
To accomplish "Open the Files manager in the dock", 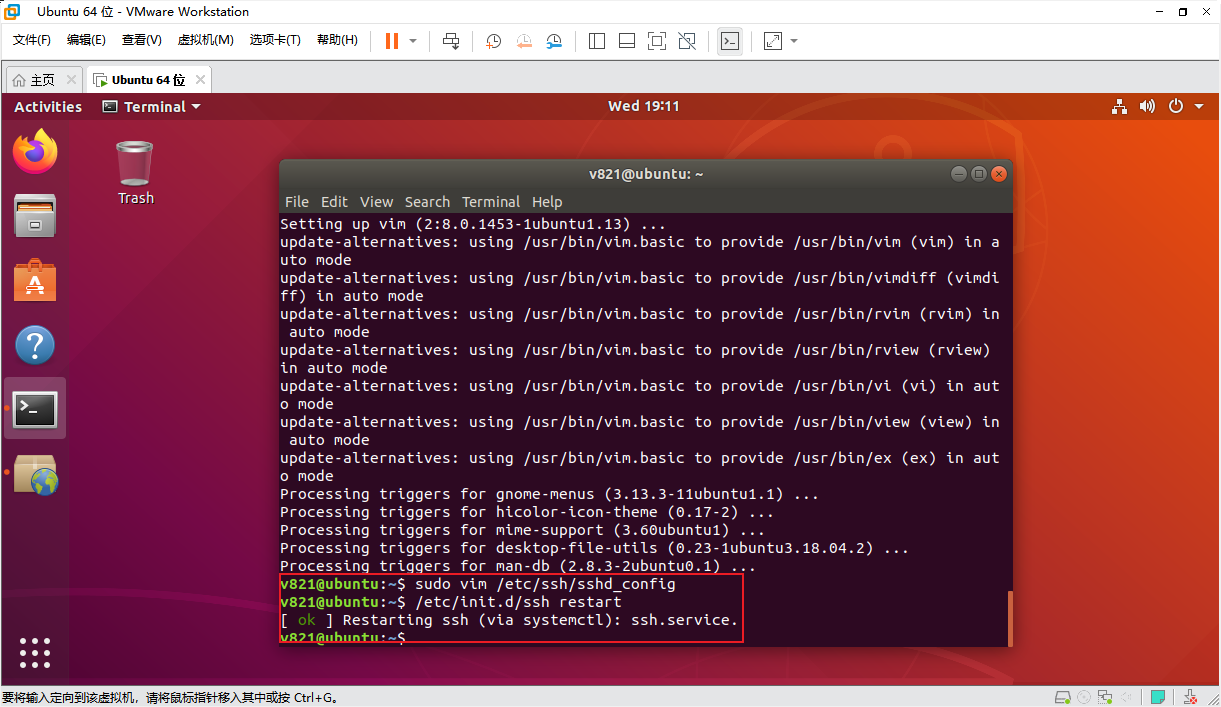I will click(x=35, y=215).
